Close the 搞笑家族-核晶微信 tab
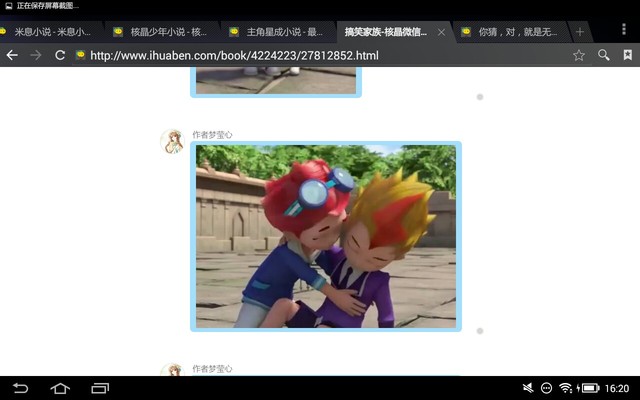The image size is (640, 400). coord(441,32)
